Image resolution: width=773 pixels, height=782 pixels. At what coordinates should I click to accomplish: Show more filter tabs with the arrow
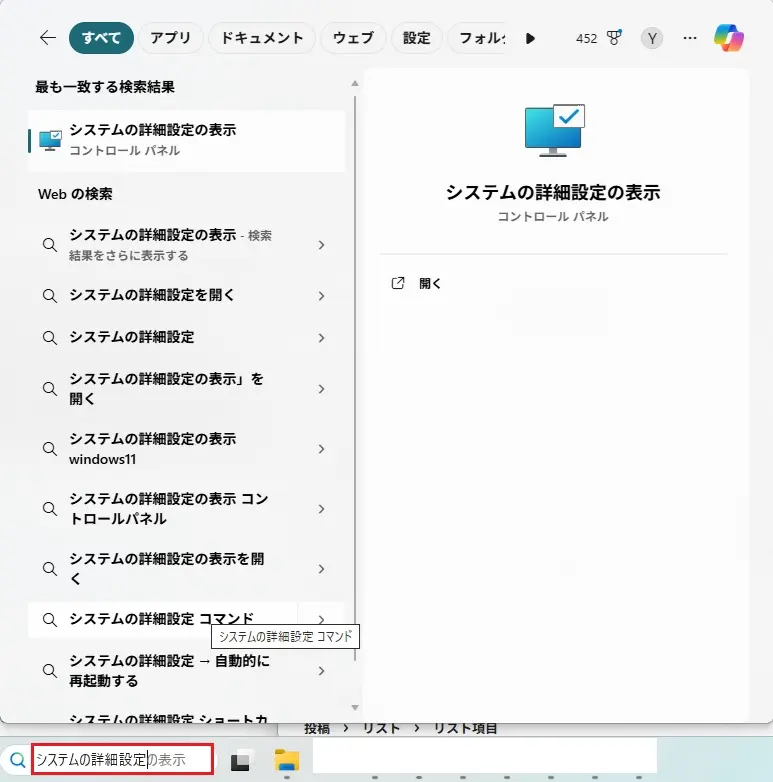point(530,38)
